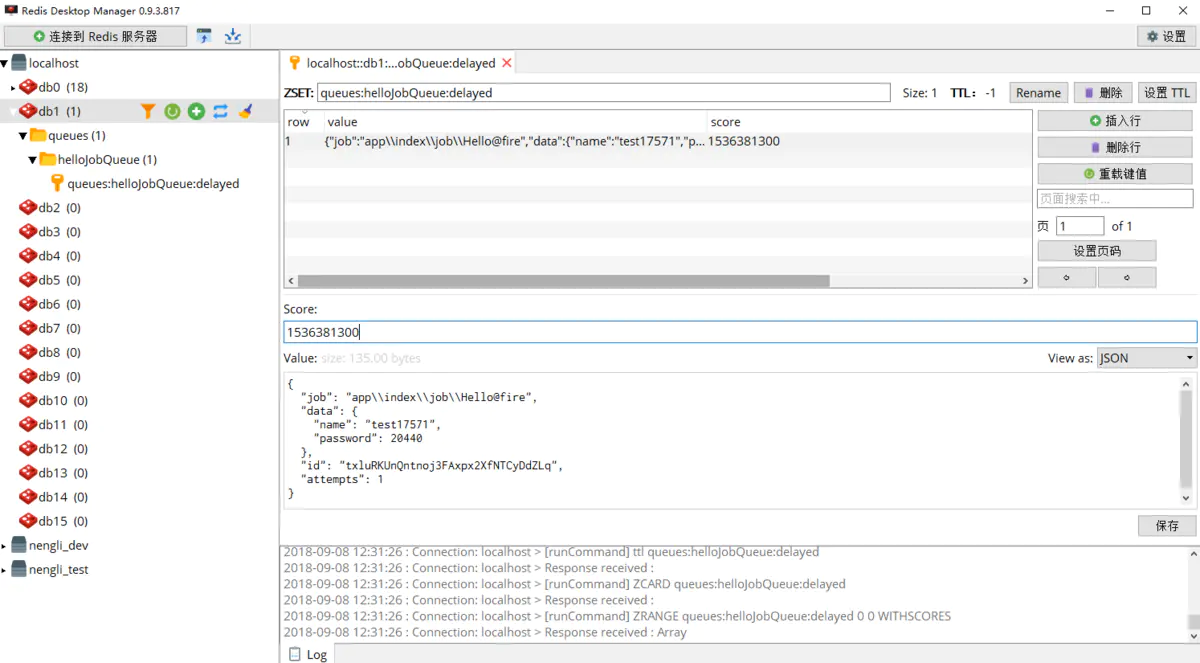
Task: Click the green reload icon on db1
Action: (172, 111)
